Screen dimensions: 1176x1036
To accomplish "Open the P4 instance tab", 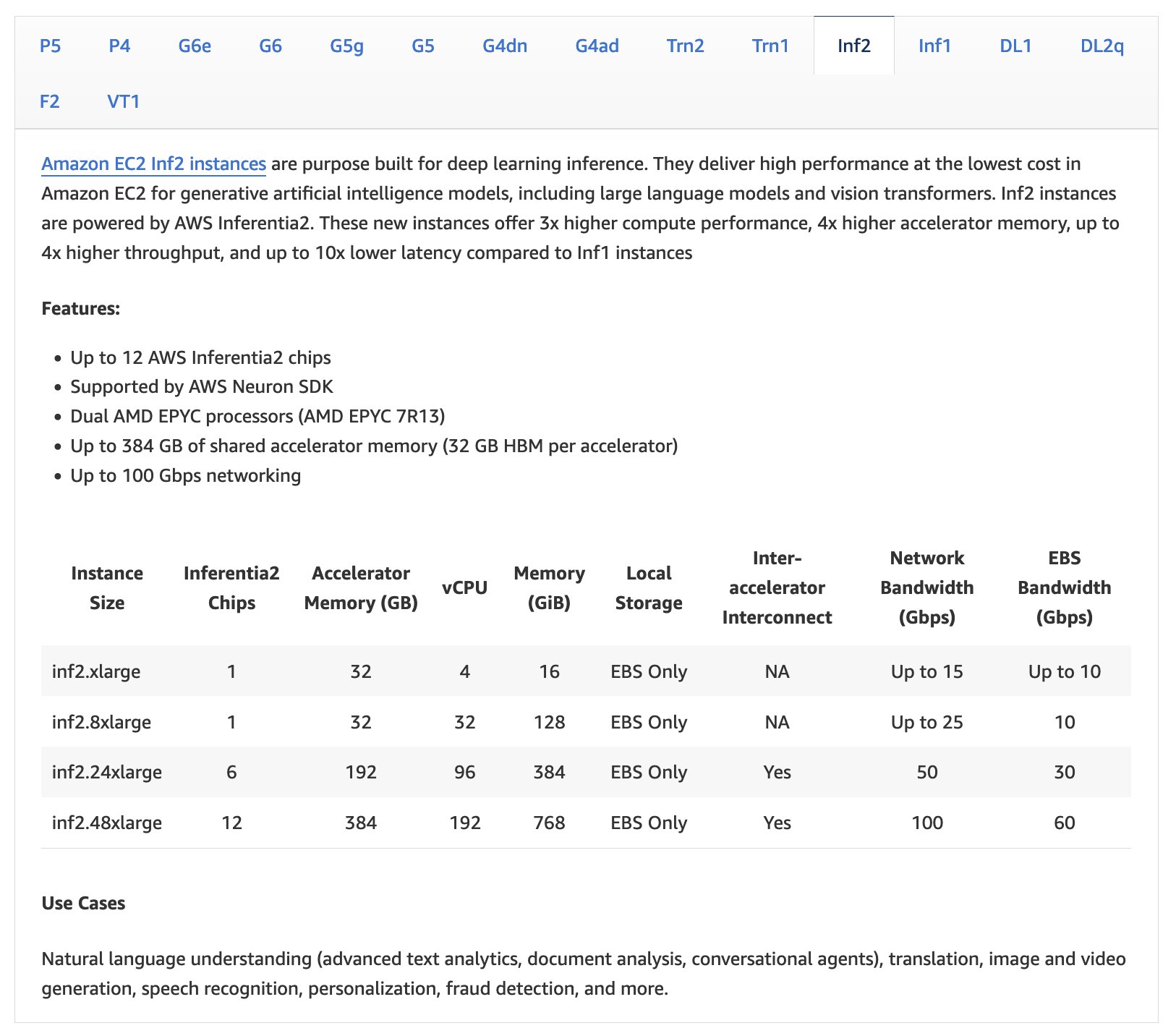I will coord(119,46).
